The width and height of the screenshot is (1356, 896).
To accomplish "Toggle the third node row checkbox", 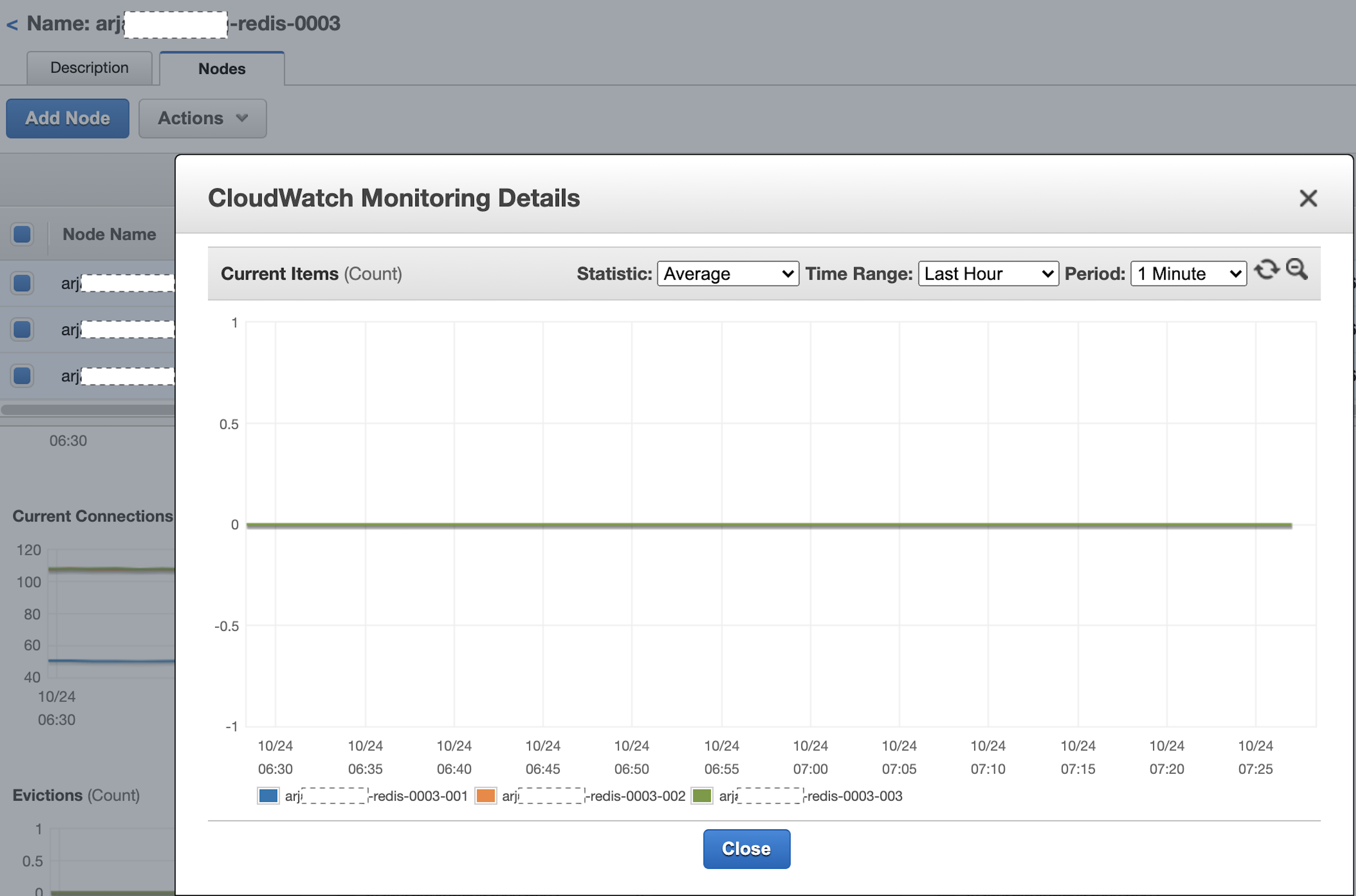I will click(x=22, y=376).
